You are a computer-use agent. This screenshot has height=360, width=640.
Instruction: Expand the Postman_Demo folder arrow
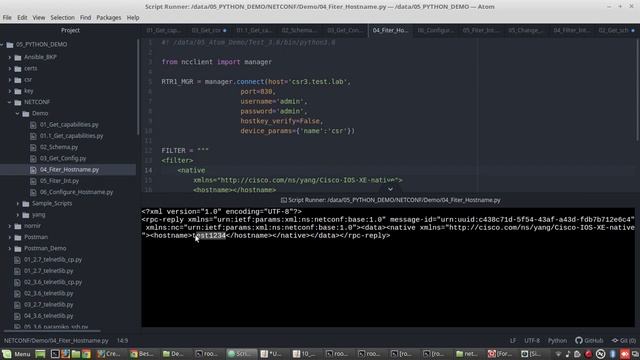[10, 248]
